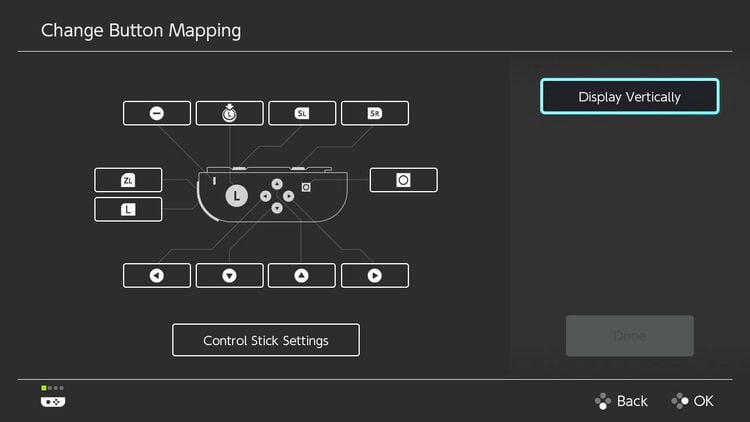This screenshot has width=750, height=422.
Task: Select the left stick press mapping box
Action: [x=230, y=113]
